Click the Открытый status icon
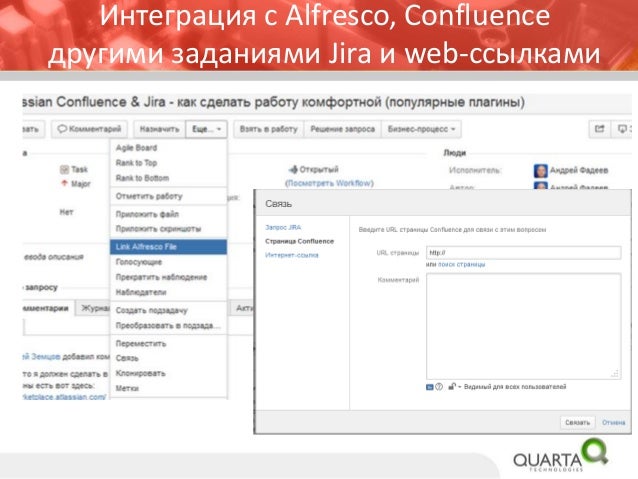Screen dimensions: 638x479 point(293,169)
